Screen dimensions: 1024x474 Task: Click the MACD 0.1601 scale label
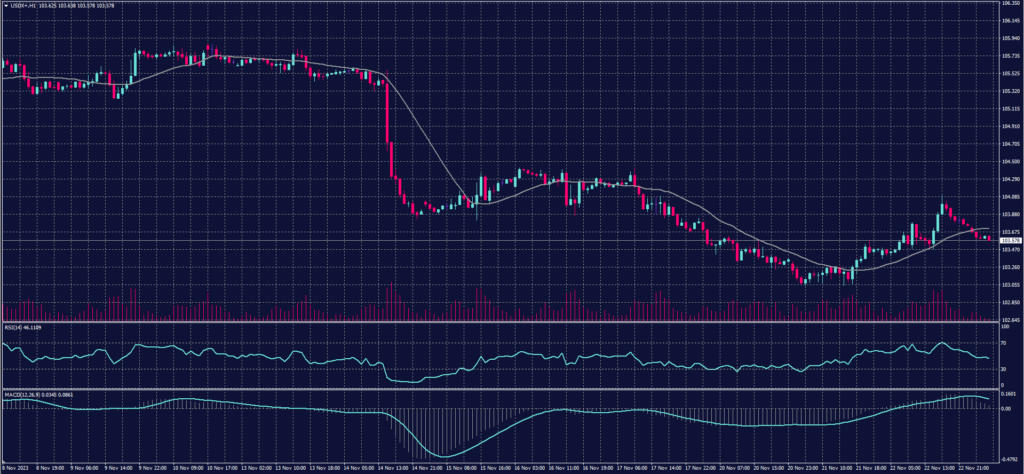pos(1007,393)
